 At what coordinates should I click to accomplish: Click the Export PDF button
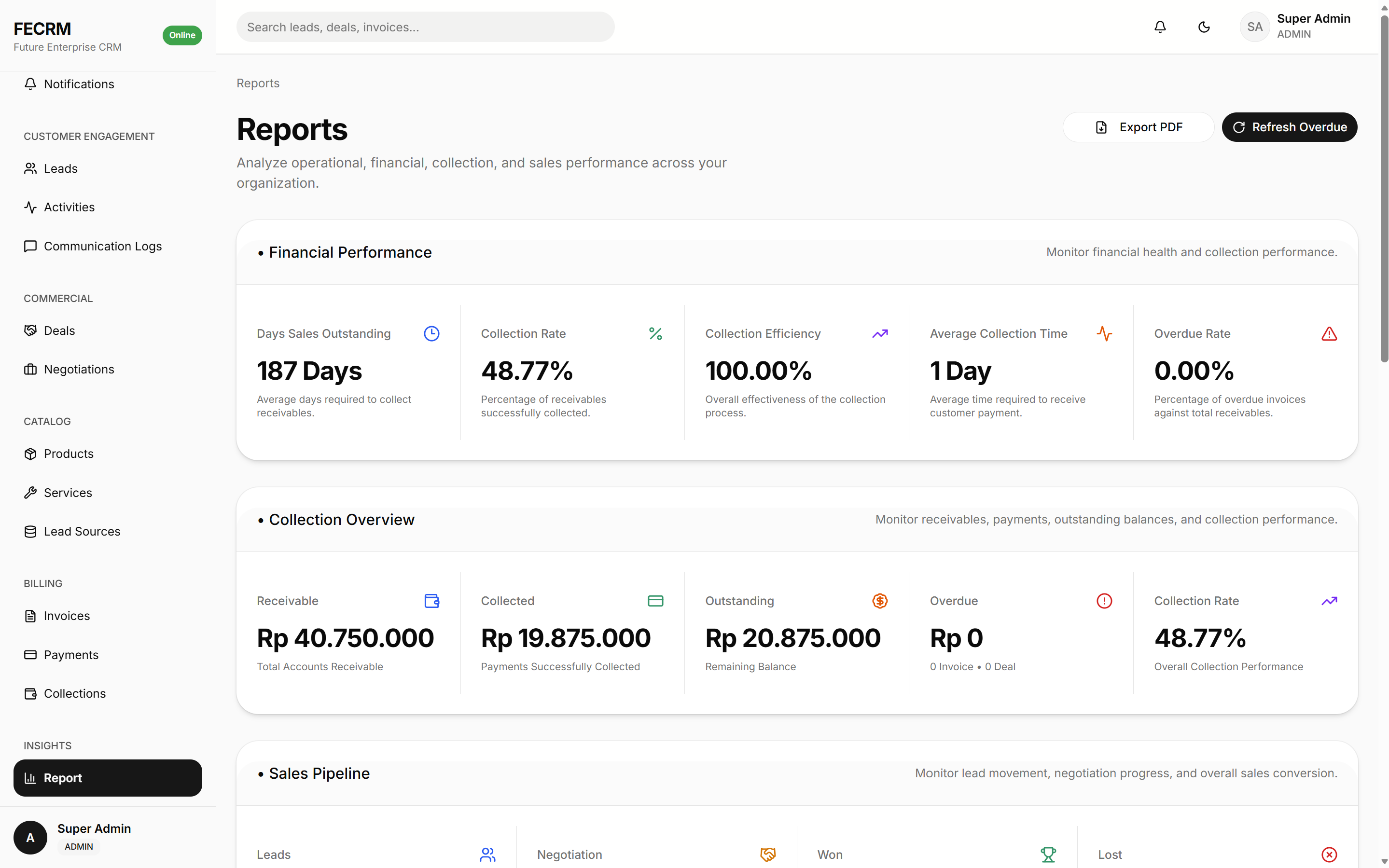[1138, 127]
